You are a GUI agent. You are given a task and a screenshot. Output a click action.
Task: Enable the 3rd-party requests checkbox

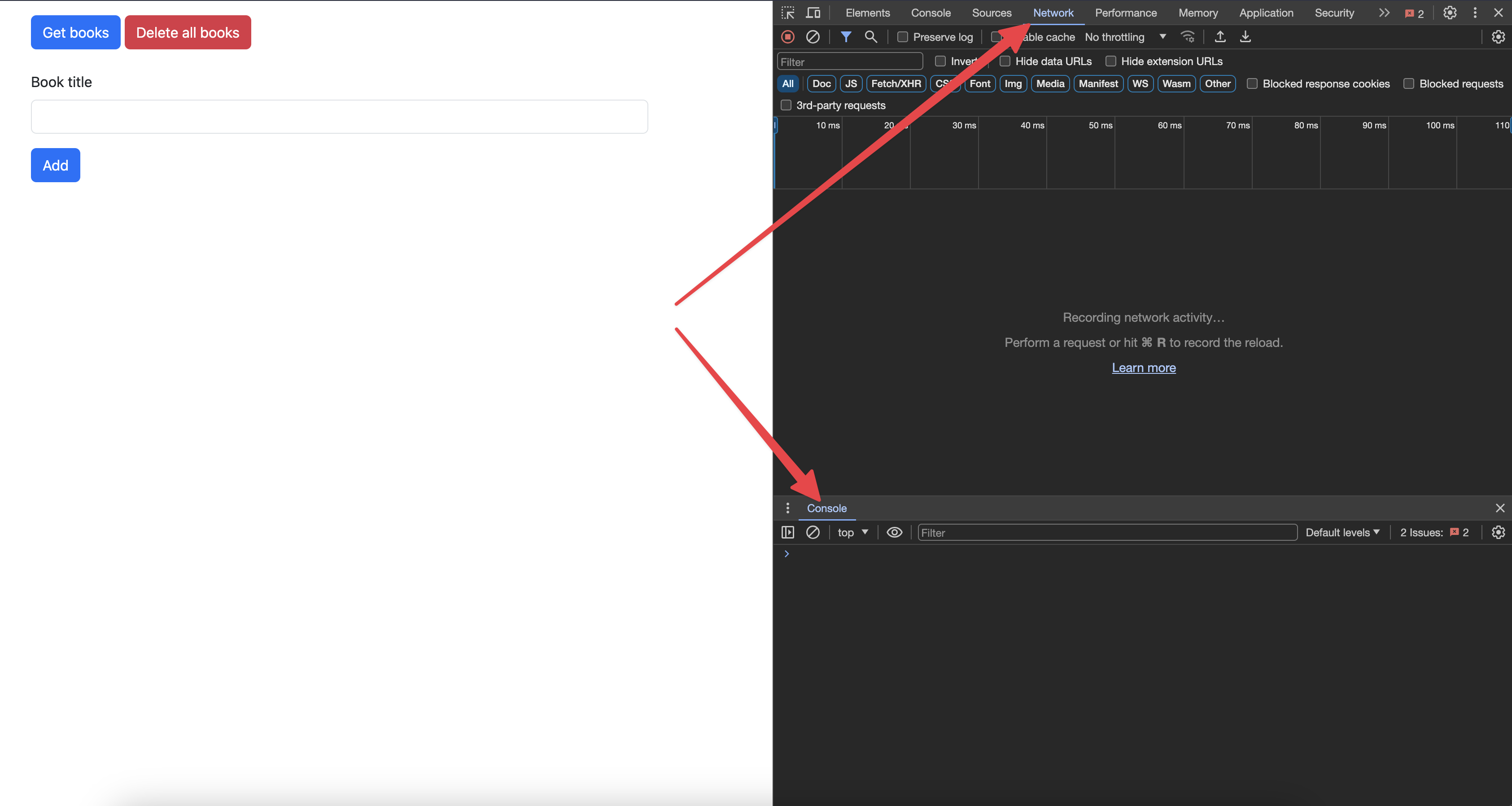786,105
